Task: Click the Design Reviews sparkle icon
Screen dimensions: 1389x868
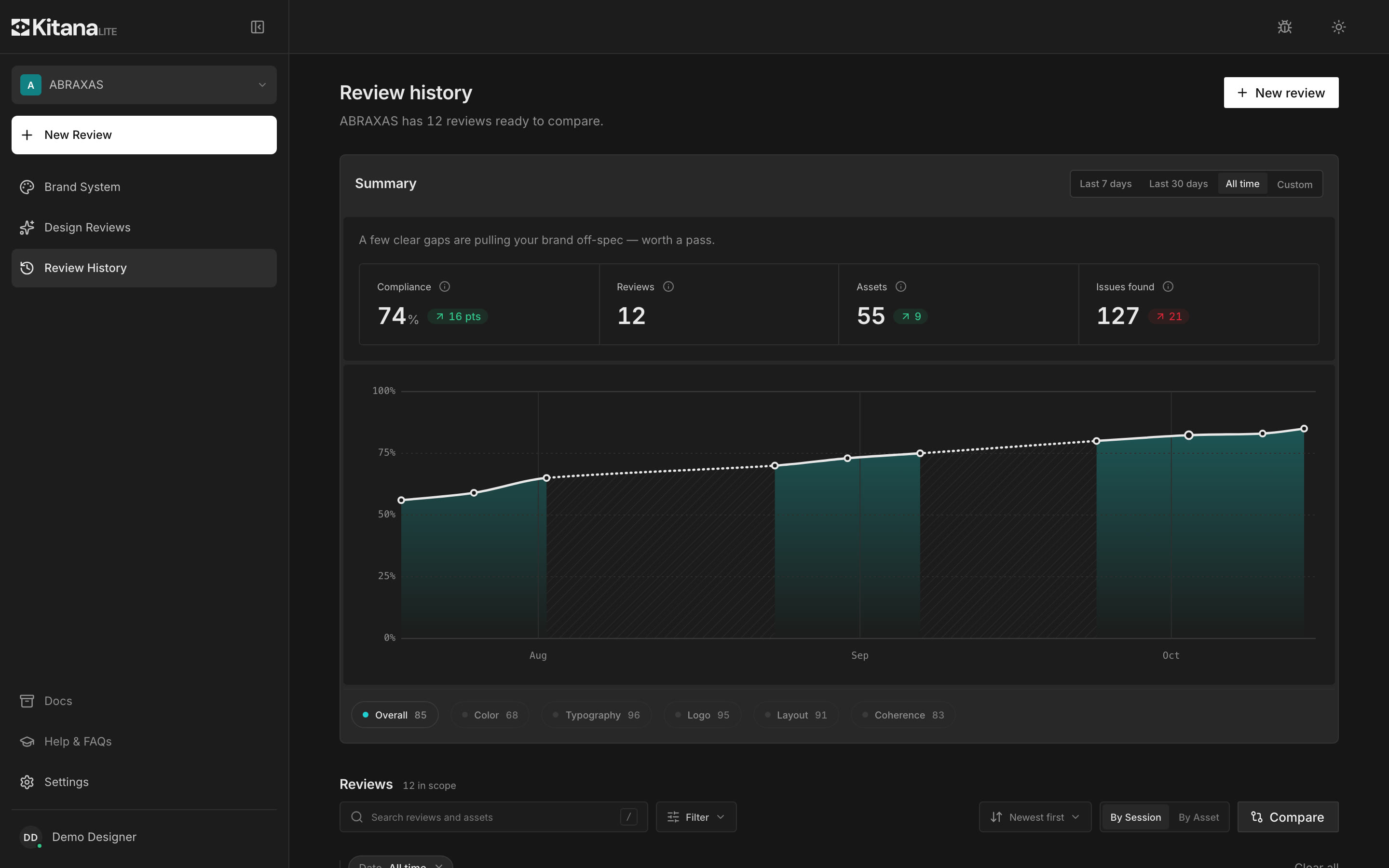Action: [27, 227]
